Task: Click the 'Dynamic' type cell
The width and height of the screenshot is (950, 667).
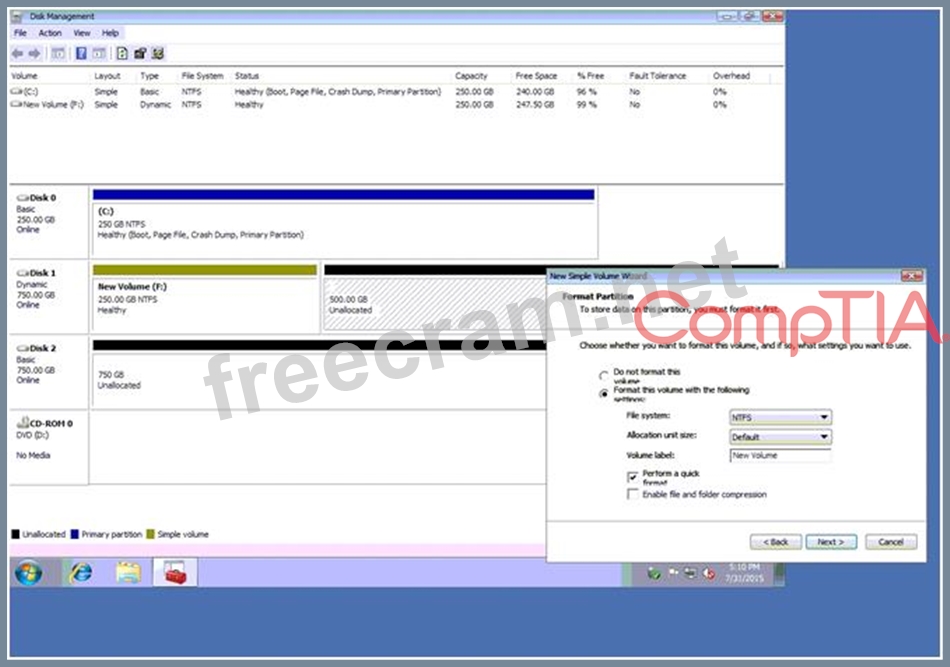Action: (155, 104)
